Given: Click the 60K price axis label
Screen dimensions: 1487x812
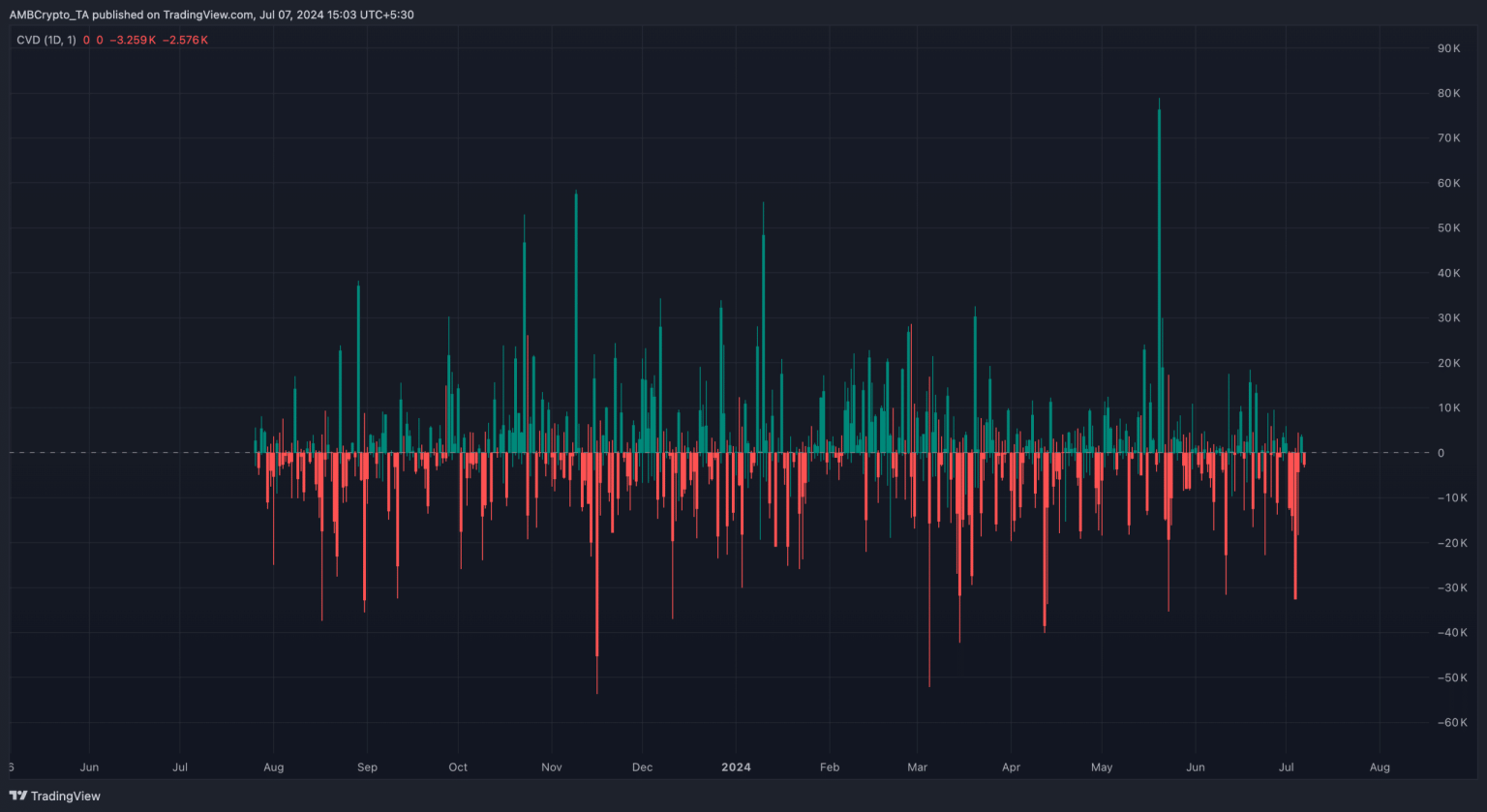Looking at the screenshot, I should click(1448, 183).
